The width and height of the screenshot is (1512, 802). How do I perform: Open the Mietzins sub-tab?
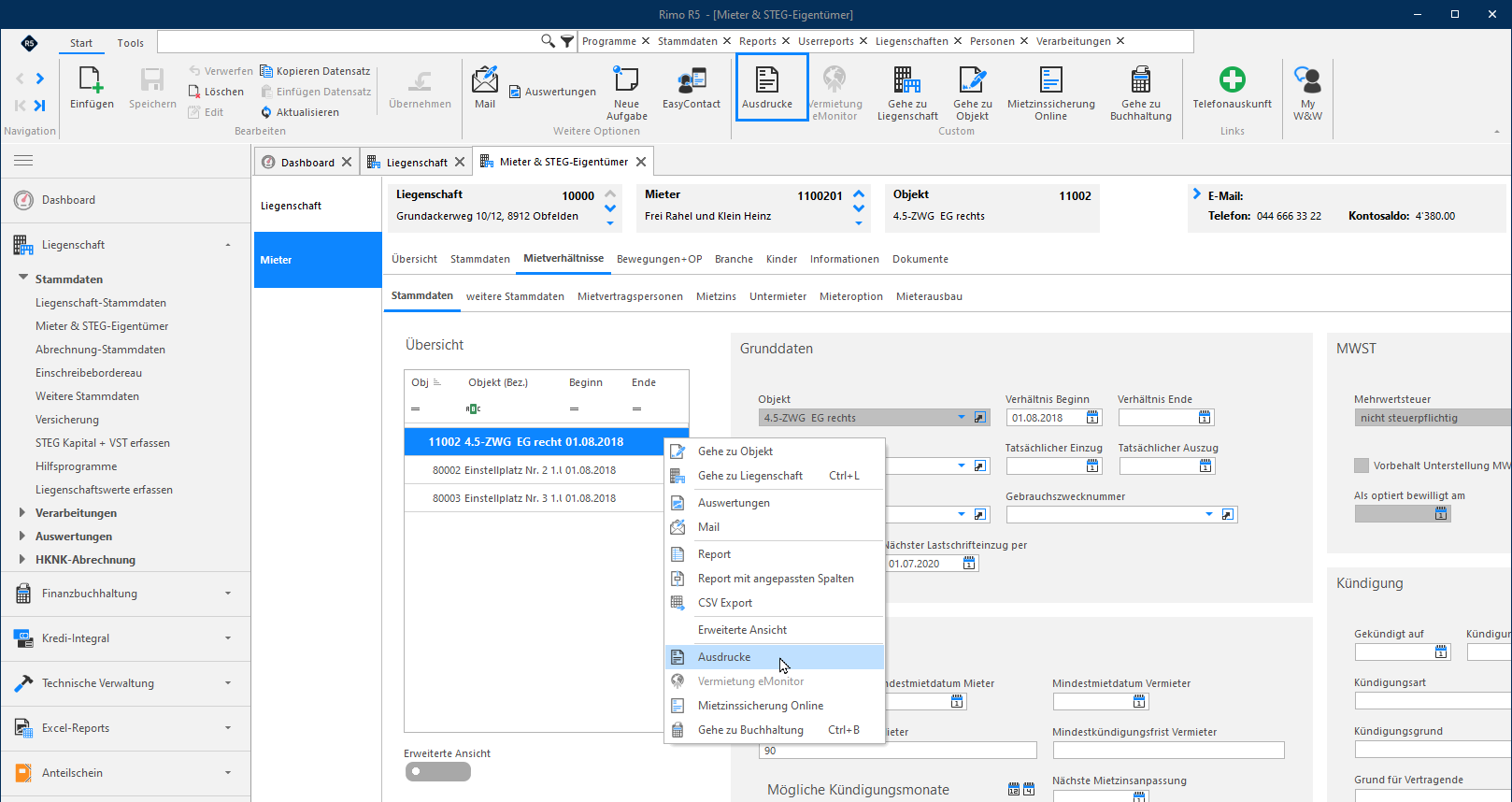coord(716,296)
